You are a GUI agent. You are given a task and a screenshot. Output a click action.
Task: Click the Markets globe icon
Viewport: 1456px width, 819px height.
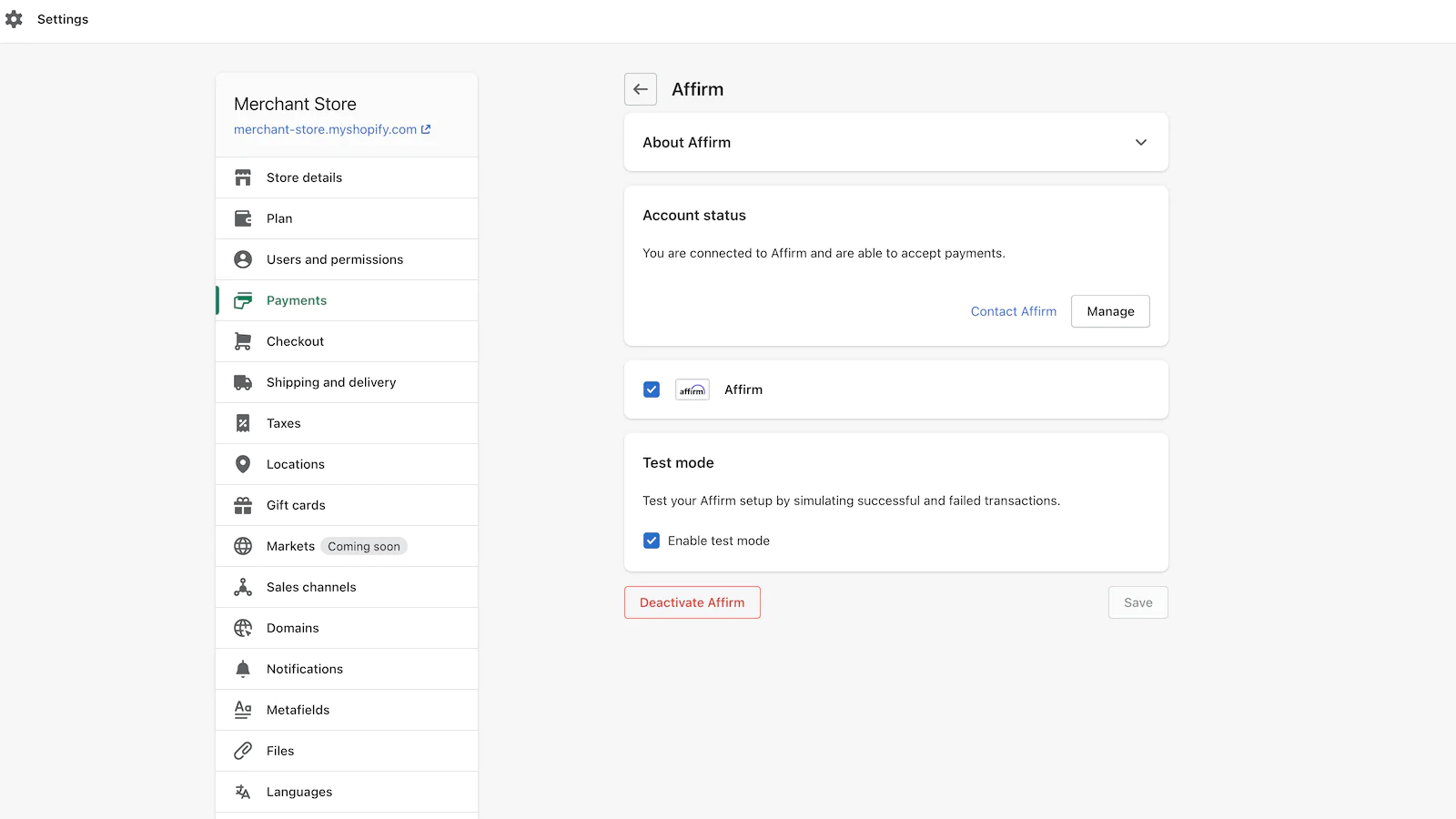(x=243, y=546)
